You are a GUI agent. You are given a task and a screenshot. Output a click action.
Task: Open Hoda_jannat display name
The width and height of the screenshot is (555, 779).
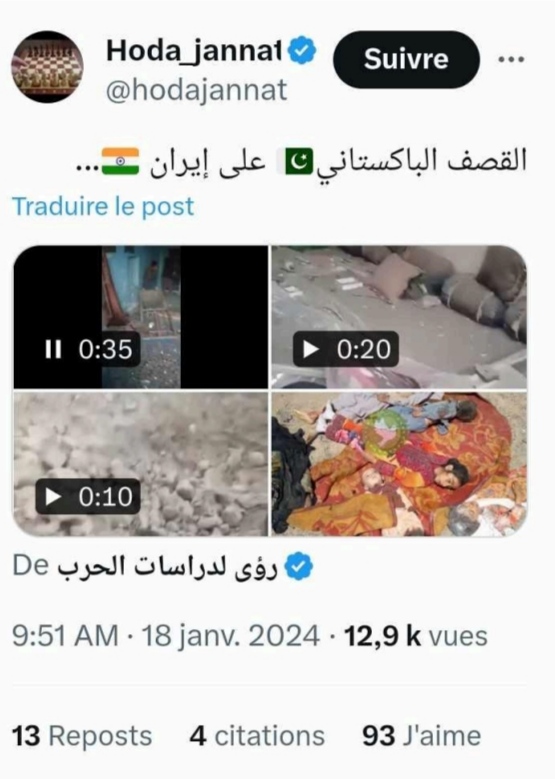(194, 51)
